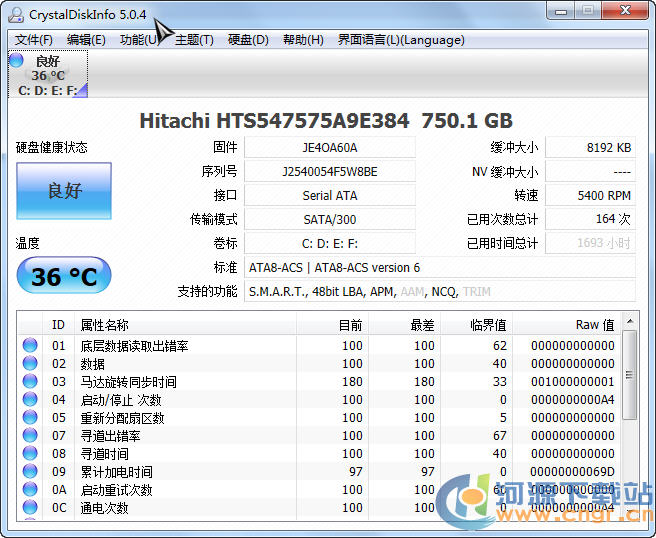
Task: Open the 文件(F) menu
Action: [34, 40]
